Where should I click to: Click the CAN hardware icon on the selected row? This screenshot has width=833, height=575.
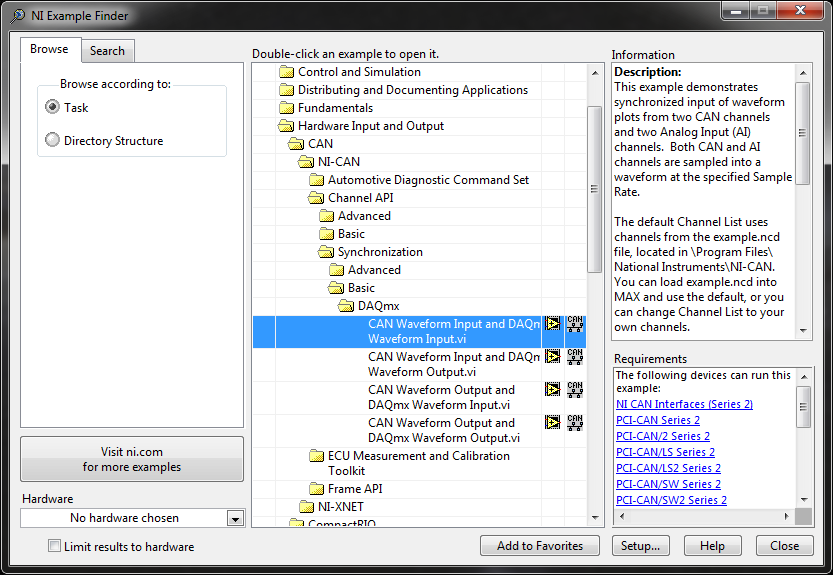(x=575, y=324)
